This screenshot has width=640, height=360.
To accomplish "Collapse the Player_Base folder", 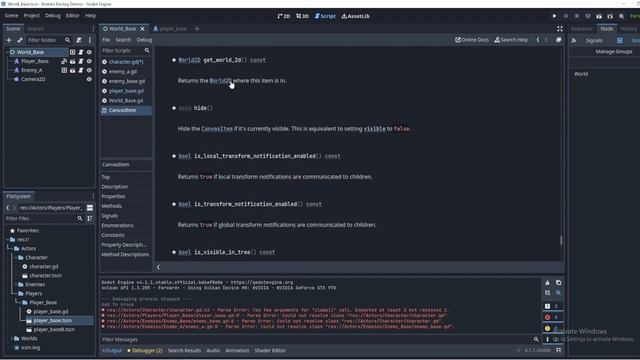I will coord(20,302).
